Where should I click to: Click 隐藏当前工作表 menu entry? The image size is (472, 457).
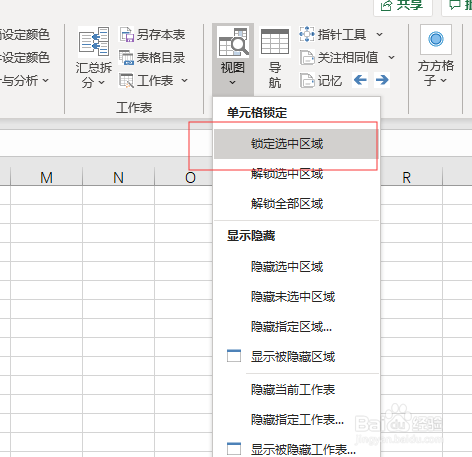tap(296, 390)
